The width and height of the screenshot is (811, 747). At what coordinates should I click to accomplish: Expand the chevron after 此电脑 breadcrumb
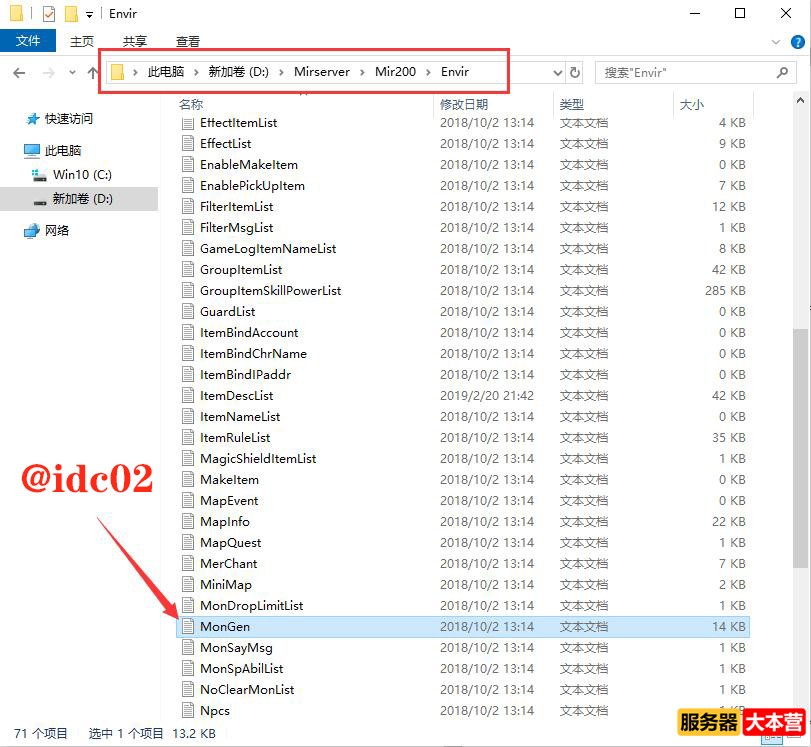point(196,72)
